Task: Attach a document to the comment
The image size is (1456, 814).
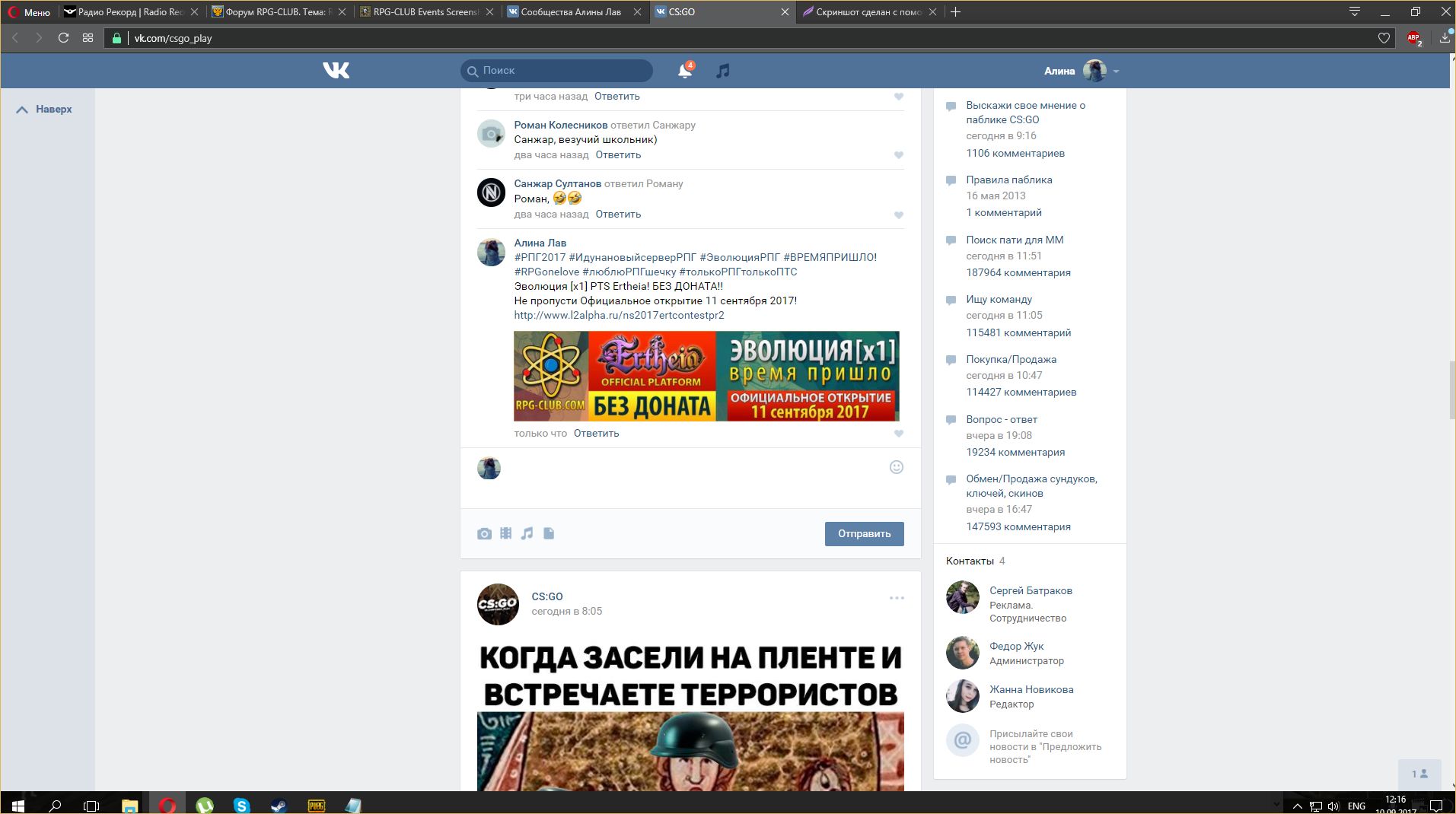Action: click(549, 534)
